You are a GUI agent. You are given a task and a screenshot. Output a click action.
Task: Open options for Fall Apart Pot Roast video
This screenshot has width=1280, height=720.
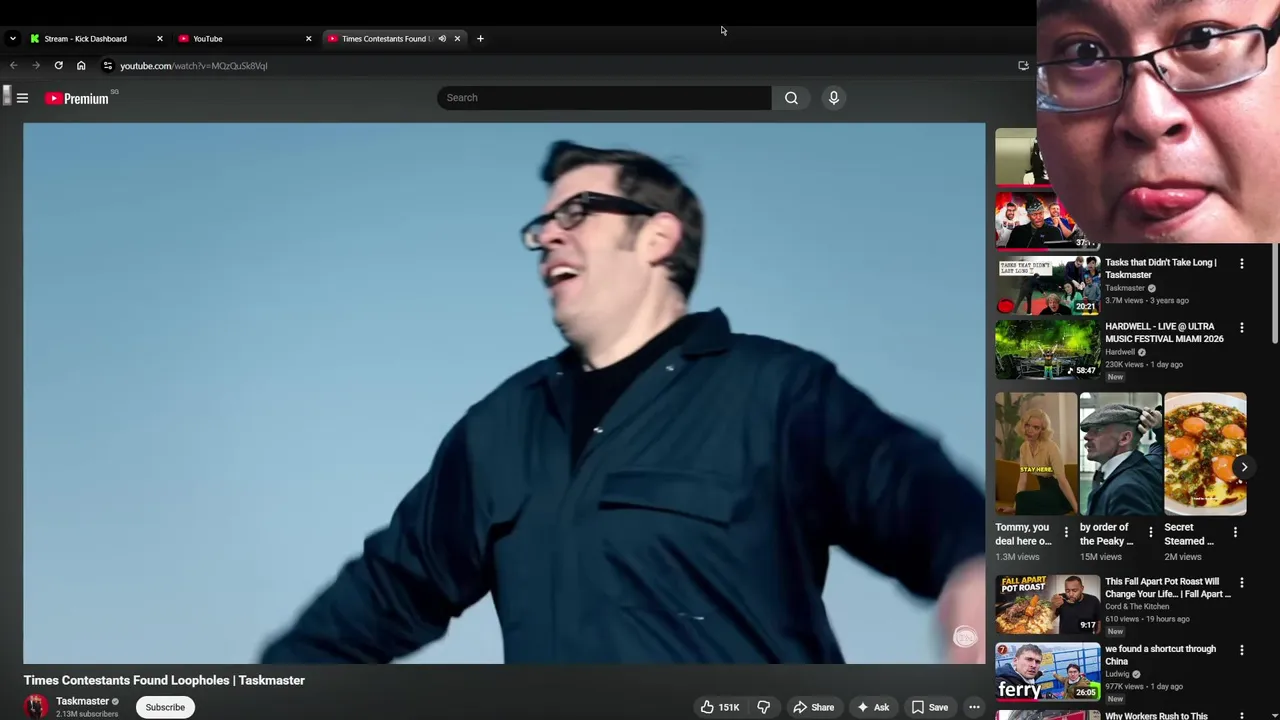pos(1242,583)
